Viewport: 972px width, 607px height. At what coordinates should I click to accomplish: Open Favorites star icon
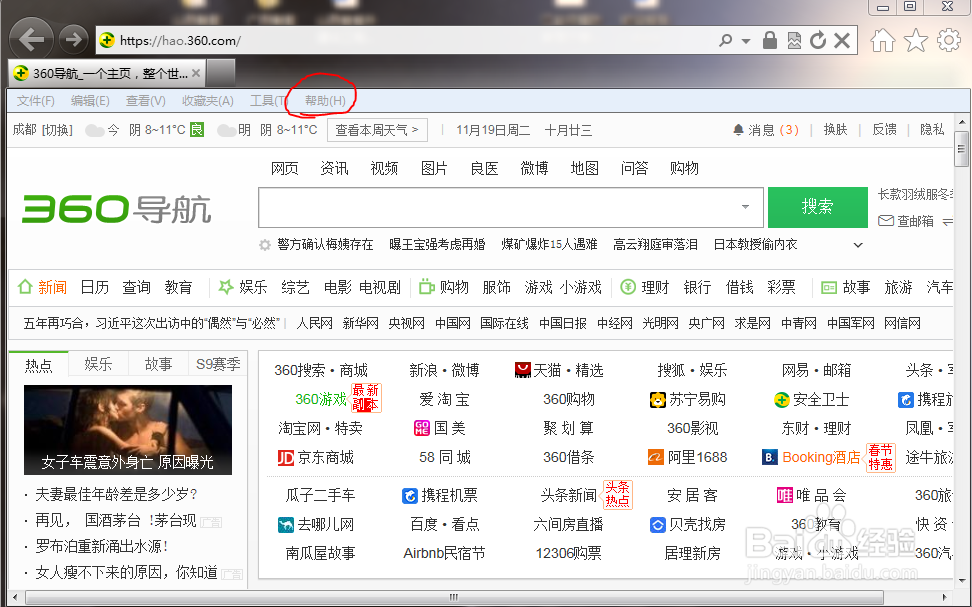coord(916,41)
